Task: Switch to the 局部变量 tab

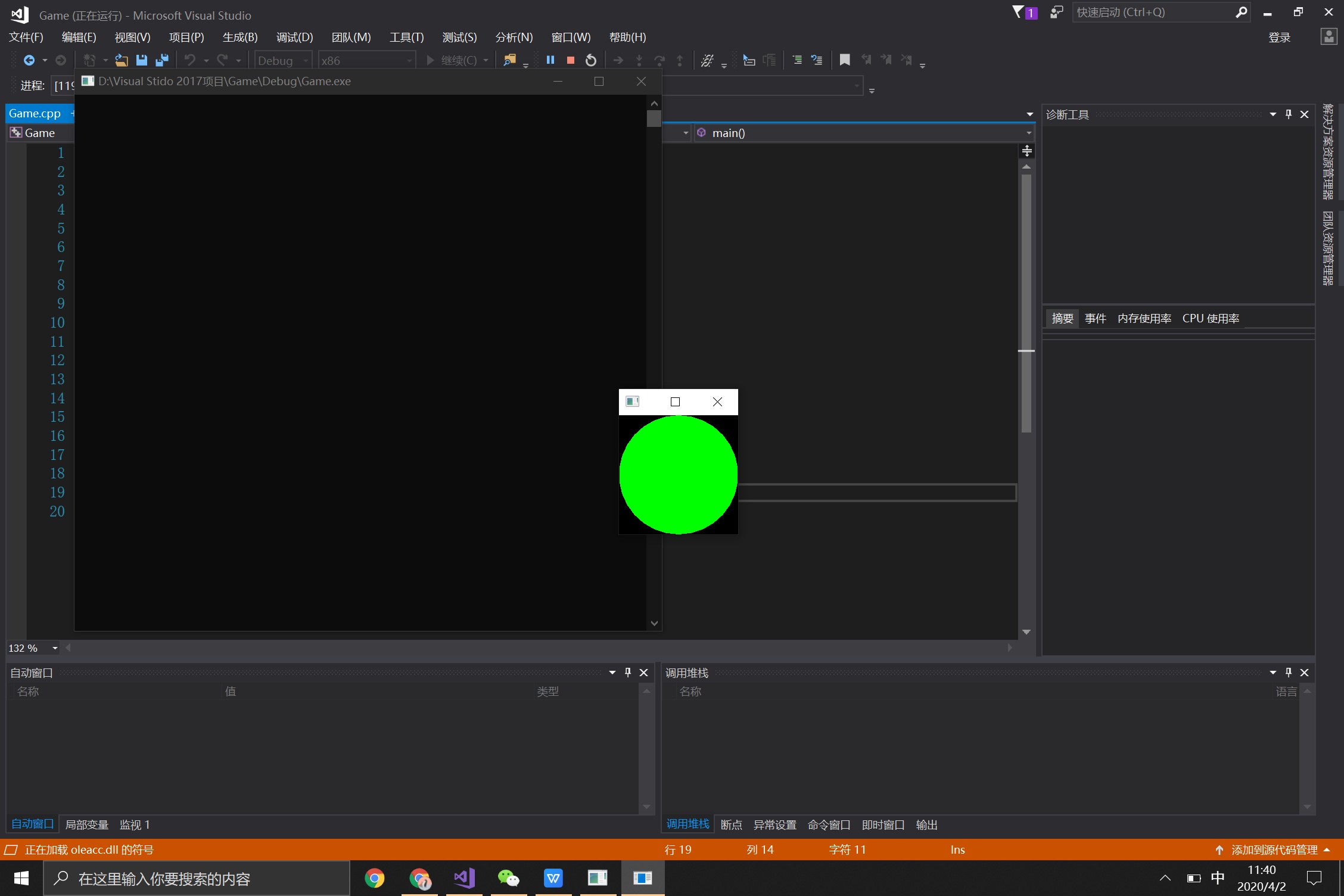Action: 87,825
